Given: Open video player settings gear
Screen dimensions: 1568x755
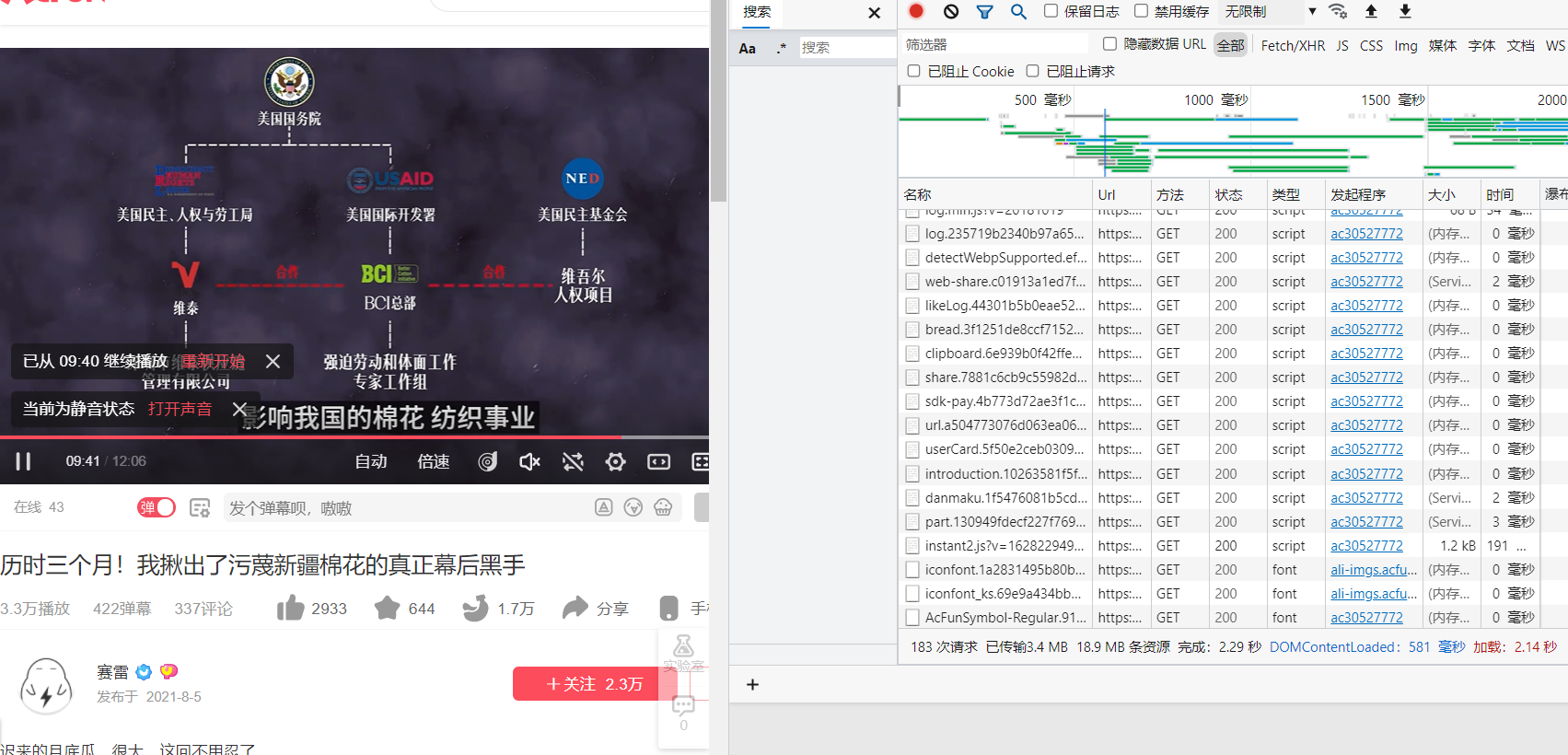Looking at the screenshot, I should pyautogui.click(x=615, y=461).
